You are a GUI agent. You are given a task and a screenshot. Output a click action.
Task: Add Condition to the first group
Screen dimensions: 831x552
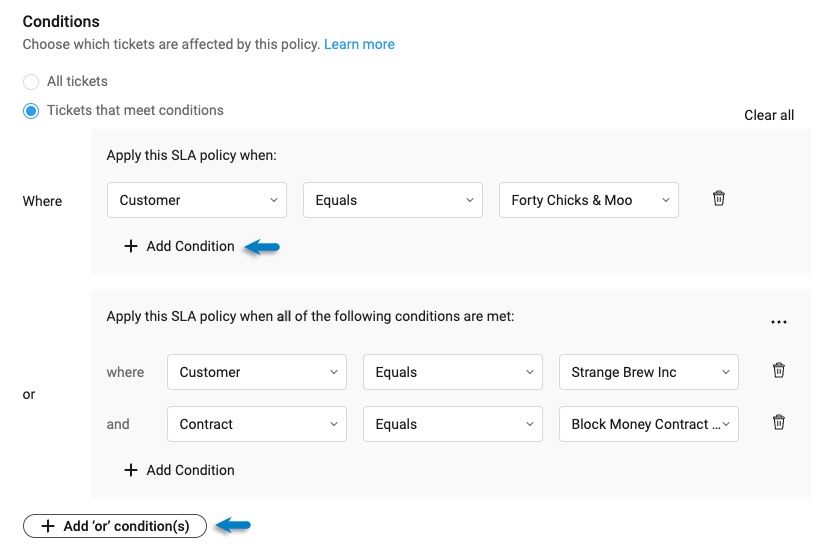tap(179, 246)
